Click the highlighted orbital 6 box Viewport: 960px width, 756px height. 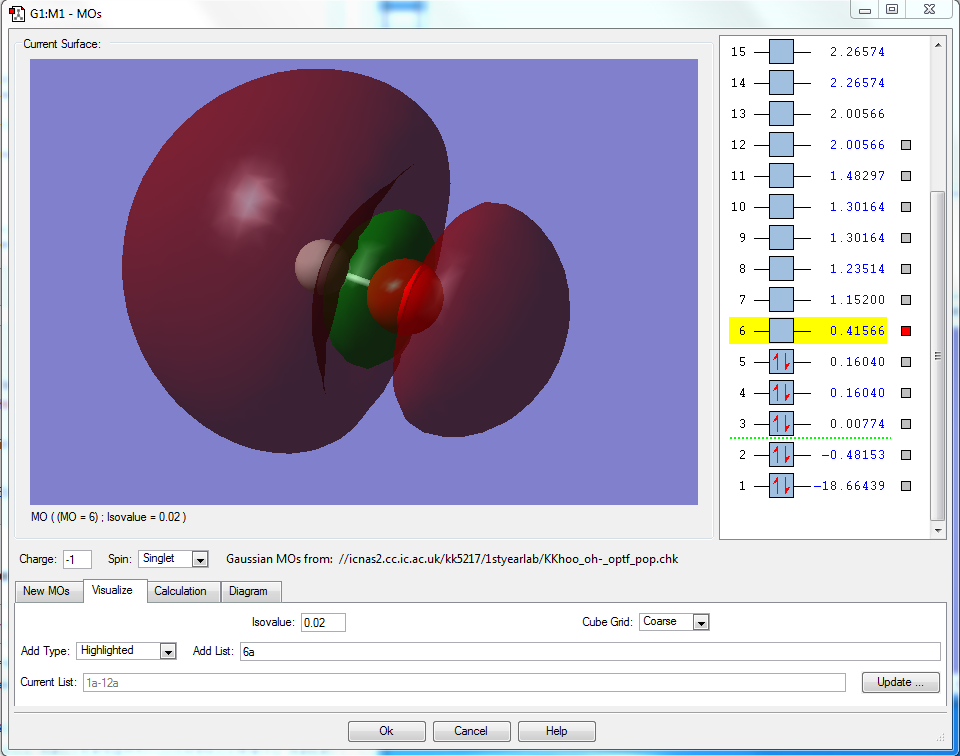(781, 331)
